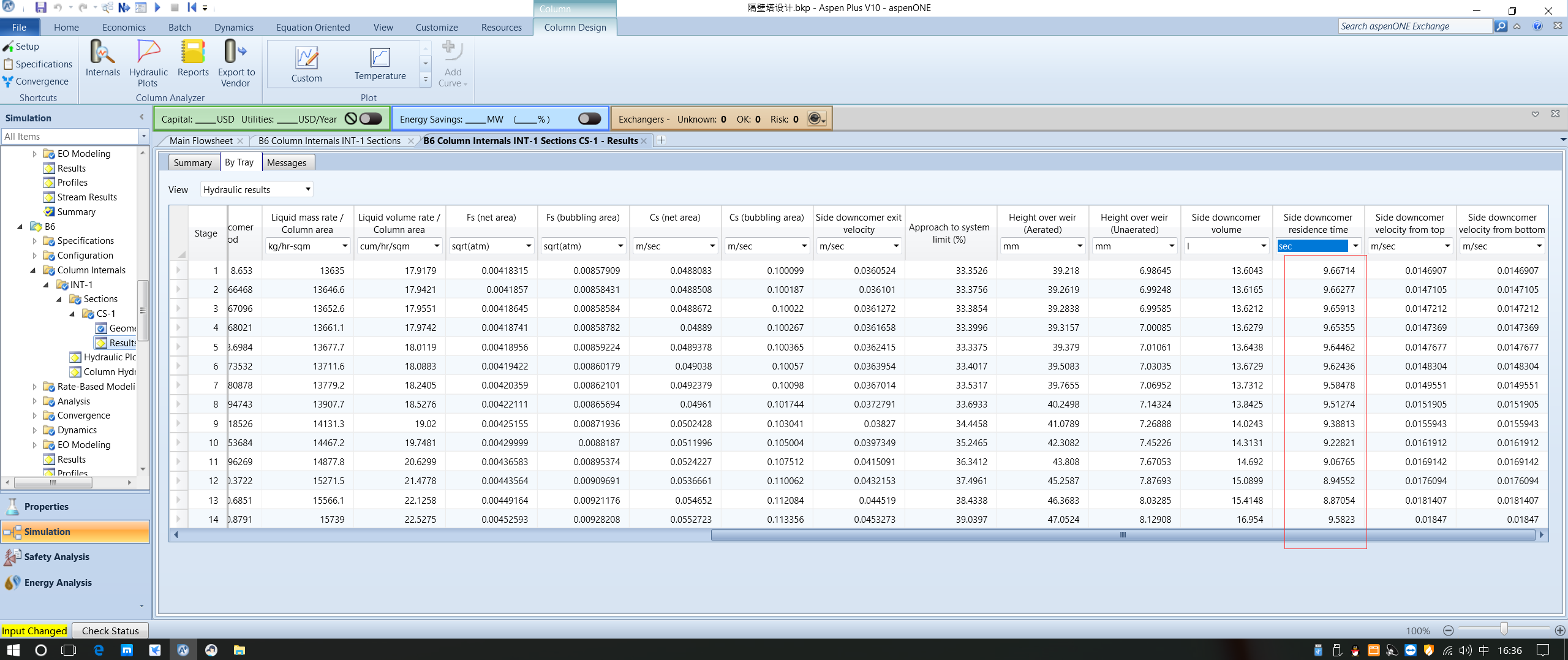Screen dimensions: 1568x660
Task: Click the Input Changed status label
Action: pos(34,631)
